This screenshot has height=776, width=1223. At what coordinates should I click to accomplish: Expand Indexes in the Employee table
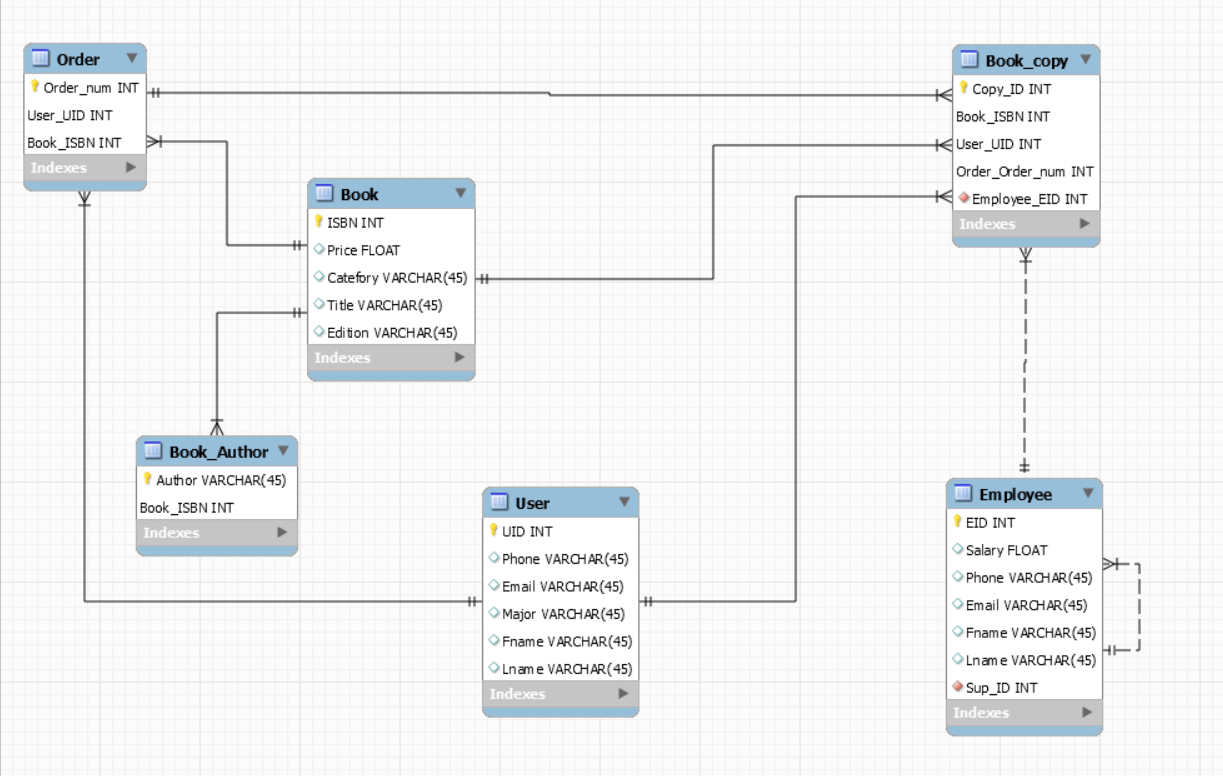point(1084,713)
